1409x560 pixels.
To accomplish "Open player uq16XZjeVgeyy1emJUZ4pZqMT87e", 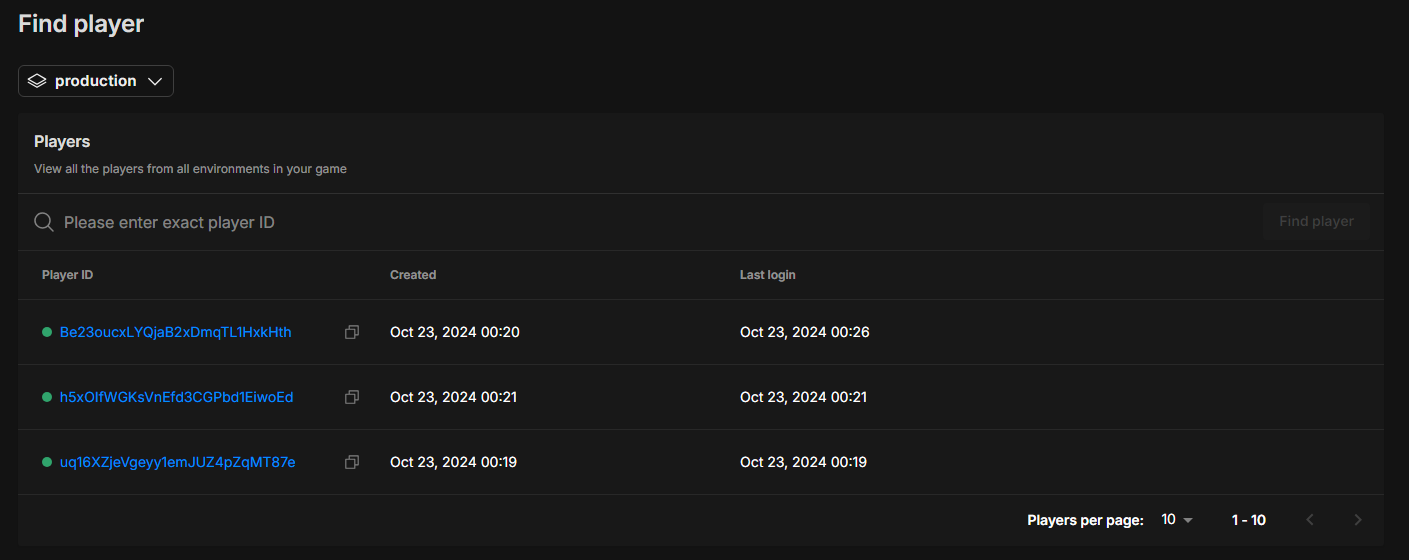I will 178,462.
